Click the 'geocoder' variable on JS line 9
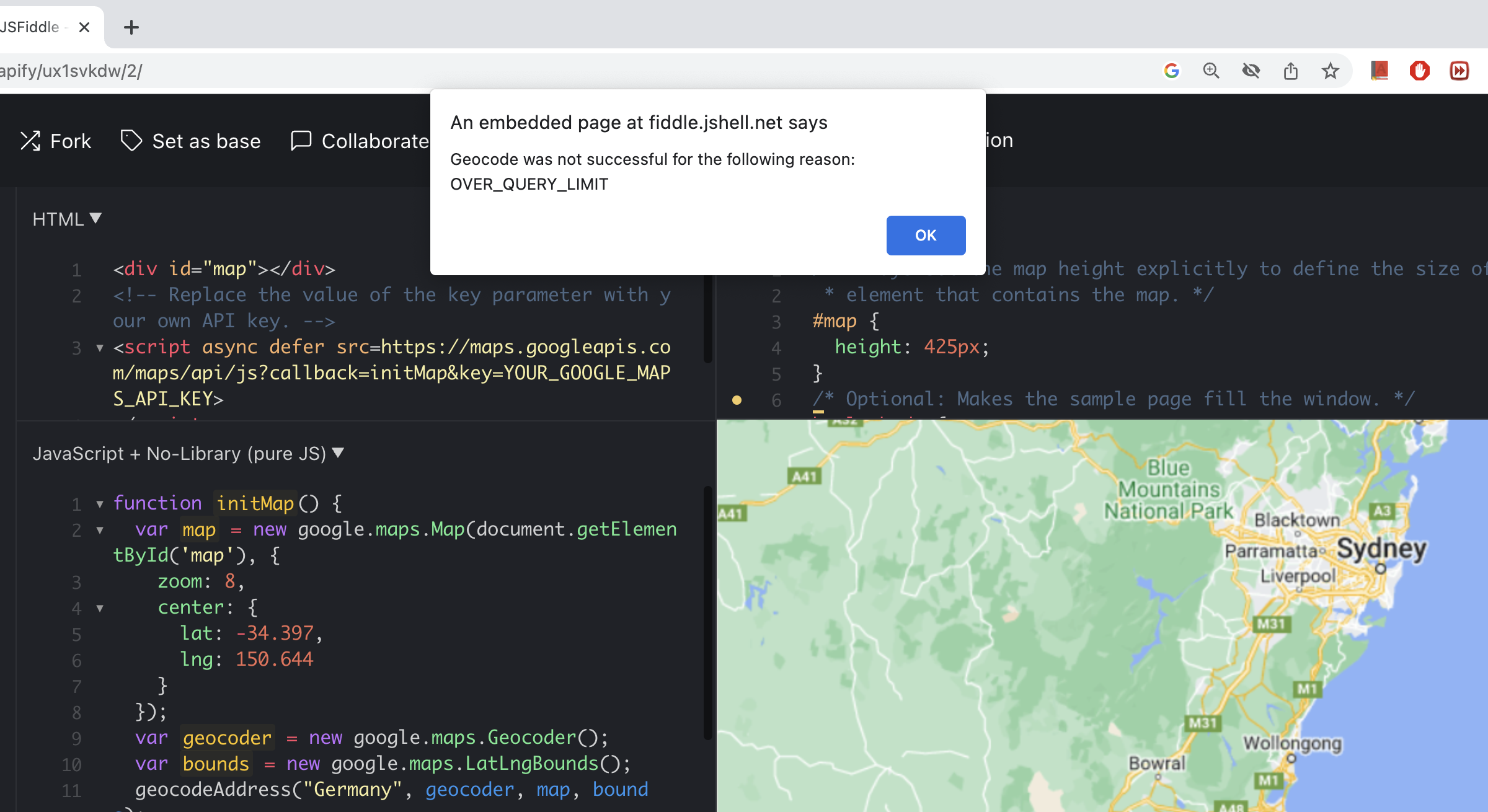Screen dimensions: 1488x812 tap(227, 738)
